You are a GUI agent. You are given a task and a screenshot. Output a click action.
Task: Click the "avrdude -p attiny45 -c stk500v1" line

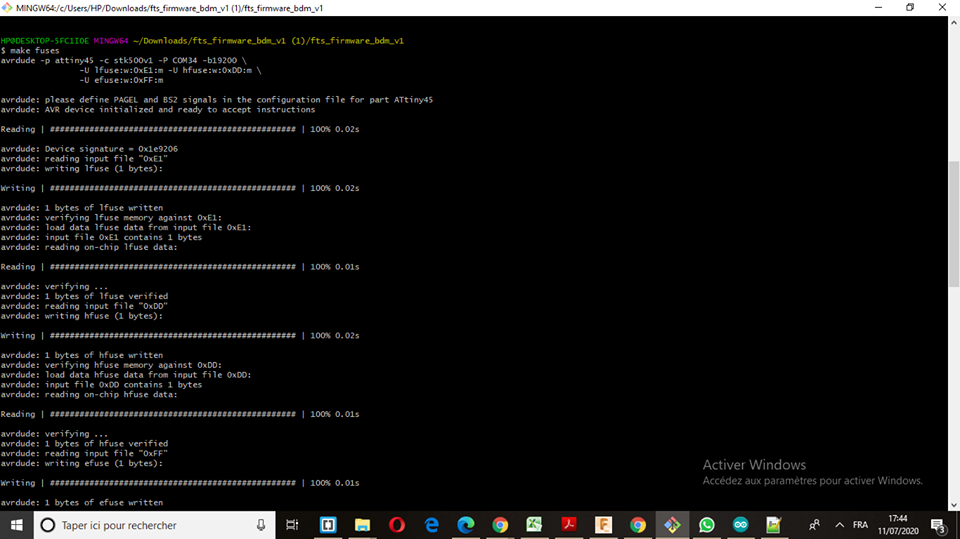pos(123,61)
